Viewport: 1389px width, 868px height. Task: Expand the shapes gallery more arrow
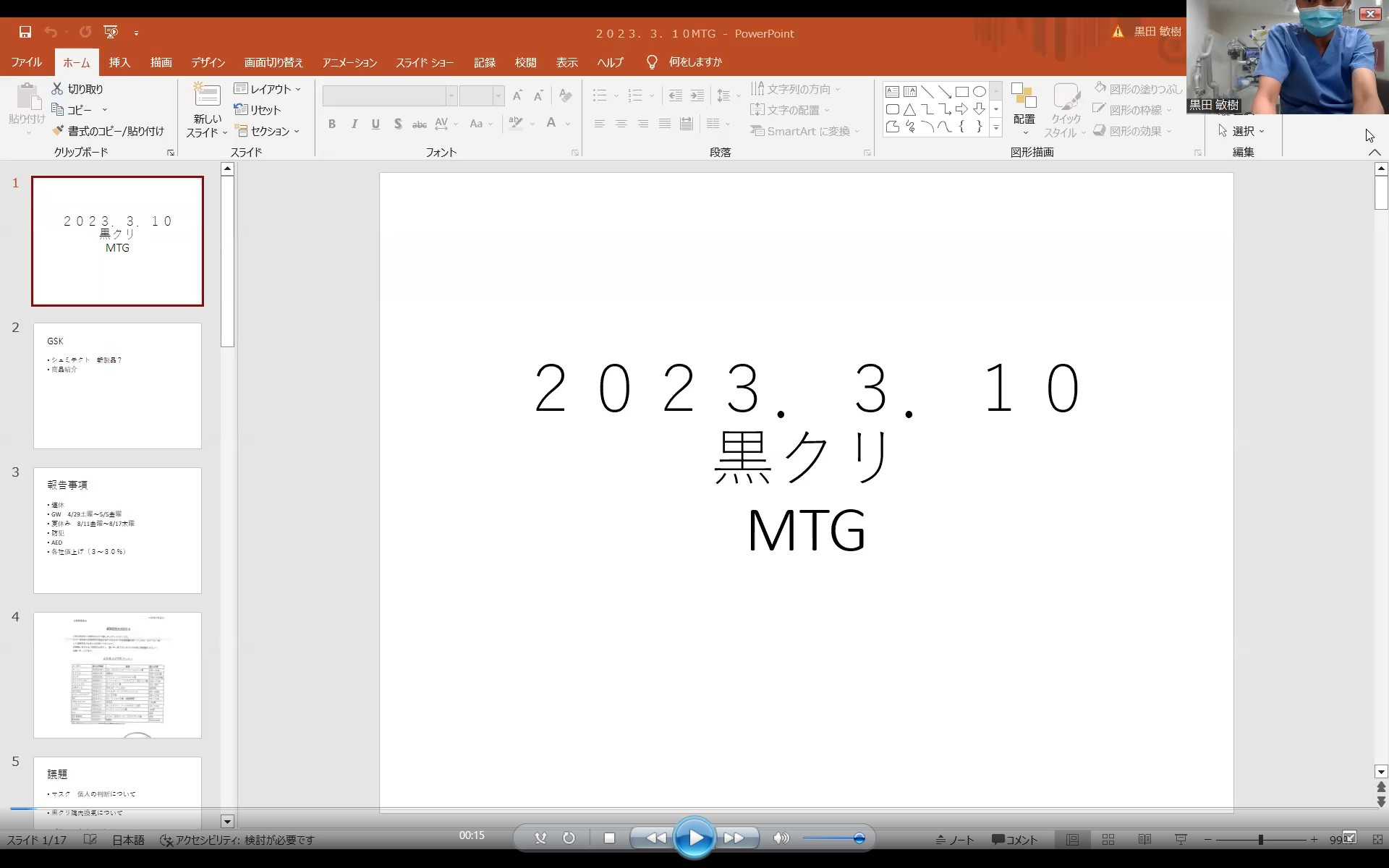996,127
